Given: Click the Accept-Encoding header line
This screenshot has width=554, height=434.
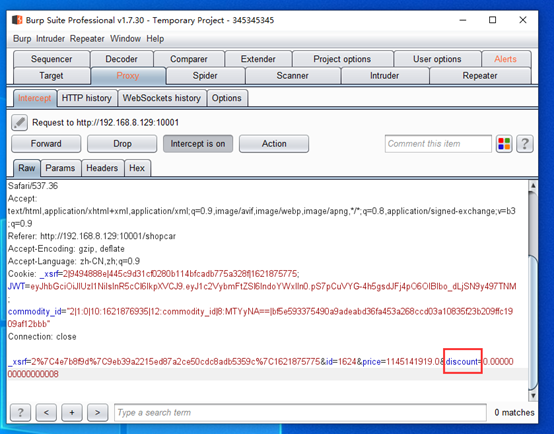Looking at the screenshot, I should [x=66, y=248].
